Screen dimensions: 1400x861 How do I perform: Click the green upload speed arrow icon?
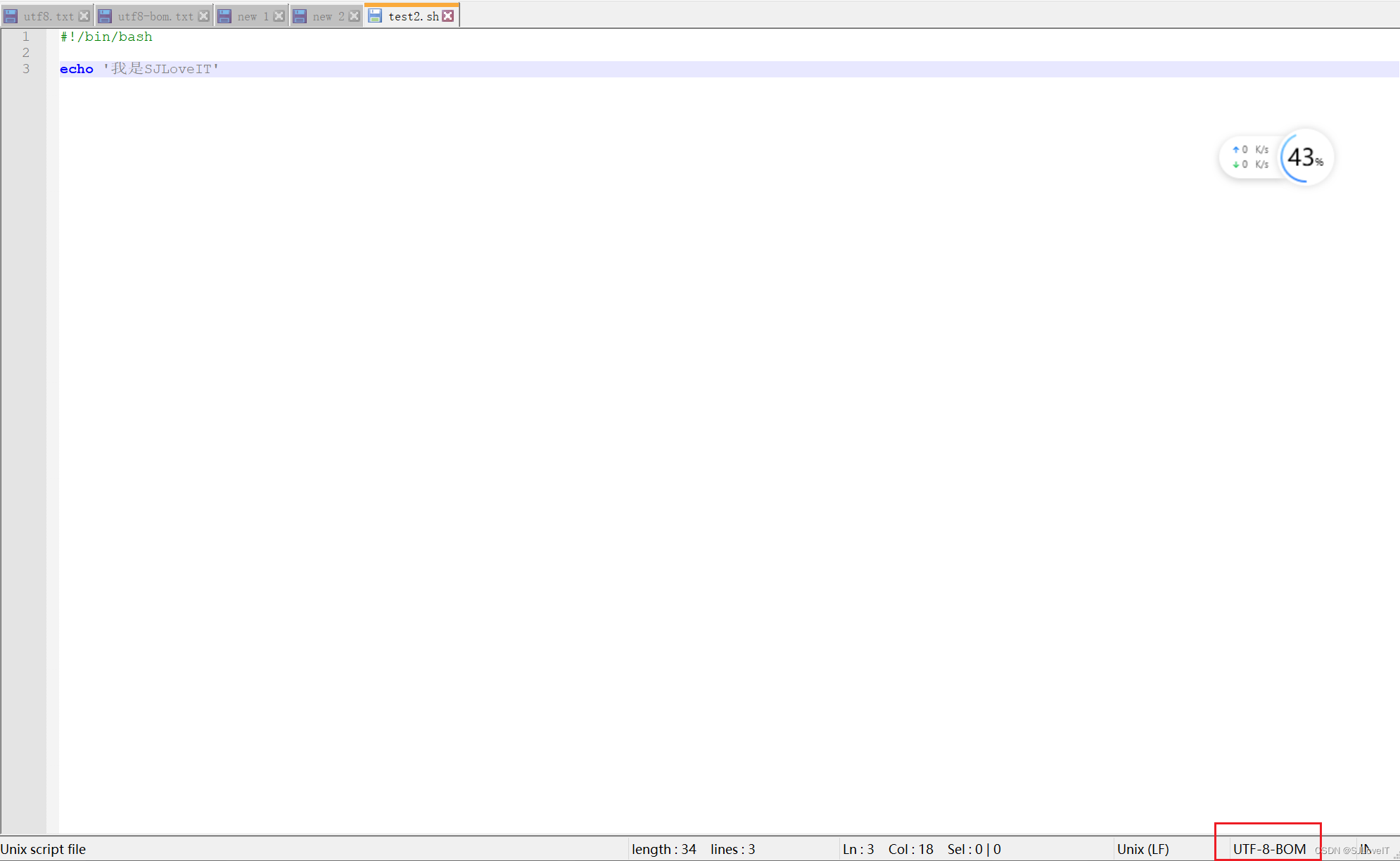click(1235, 149)
